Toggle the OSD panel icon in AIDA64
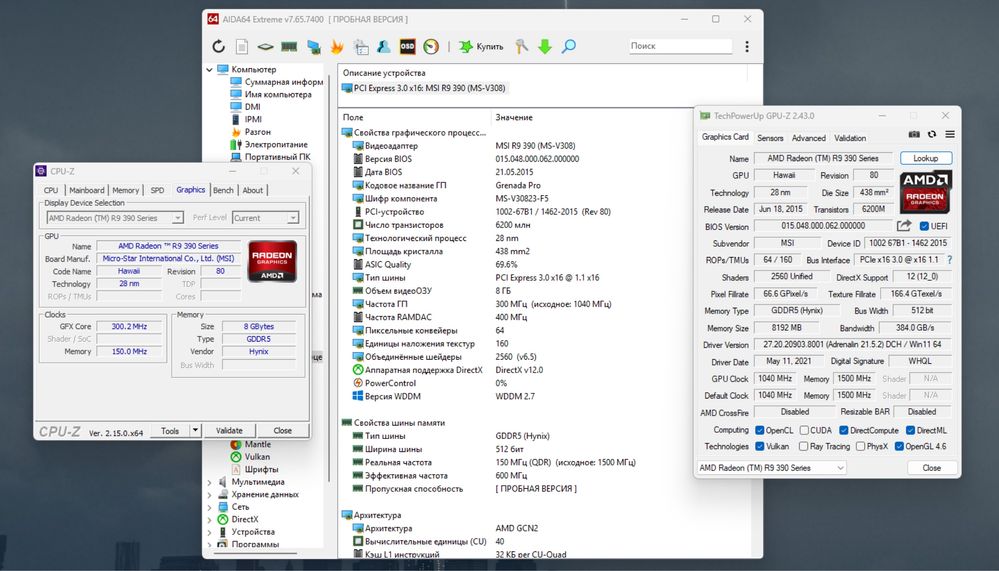The height and width of the screenshot is (571, 999). [x=407, y=46]
